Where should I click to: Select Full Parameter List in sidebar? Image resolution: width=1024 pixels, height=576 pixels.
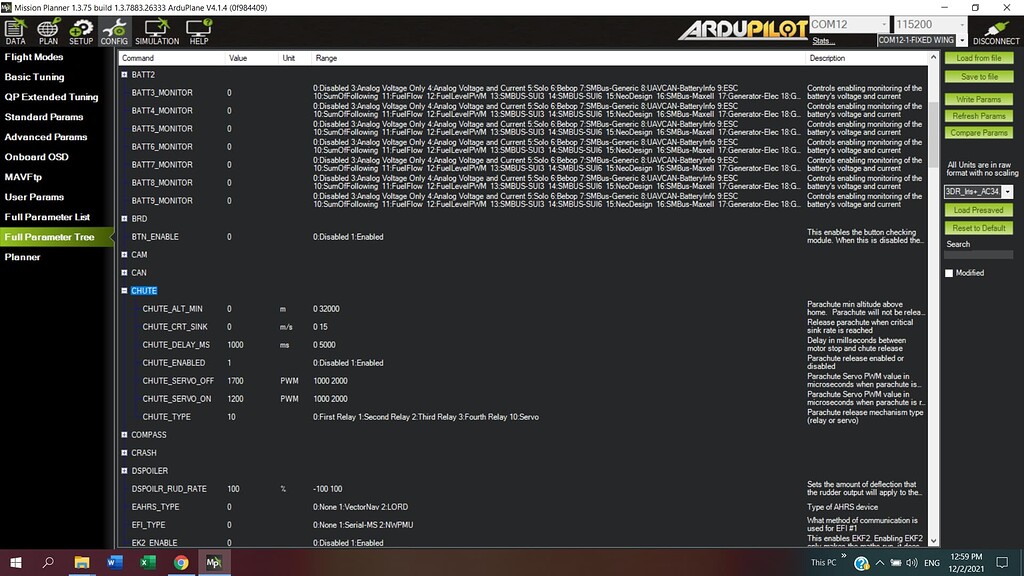[x=47, y=217]
